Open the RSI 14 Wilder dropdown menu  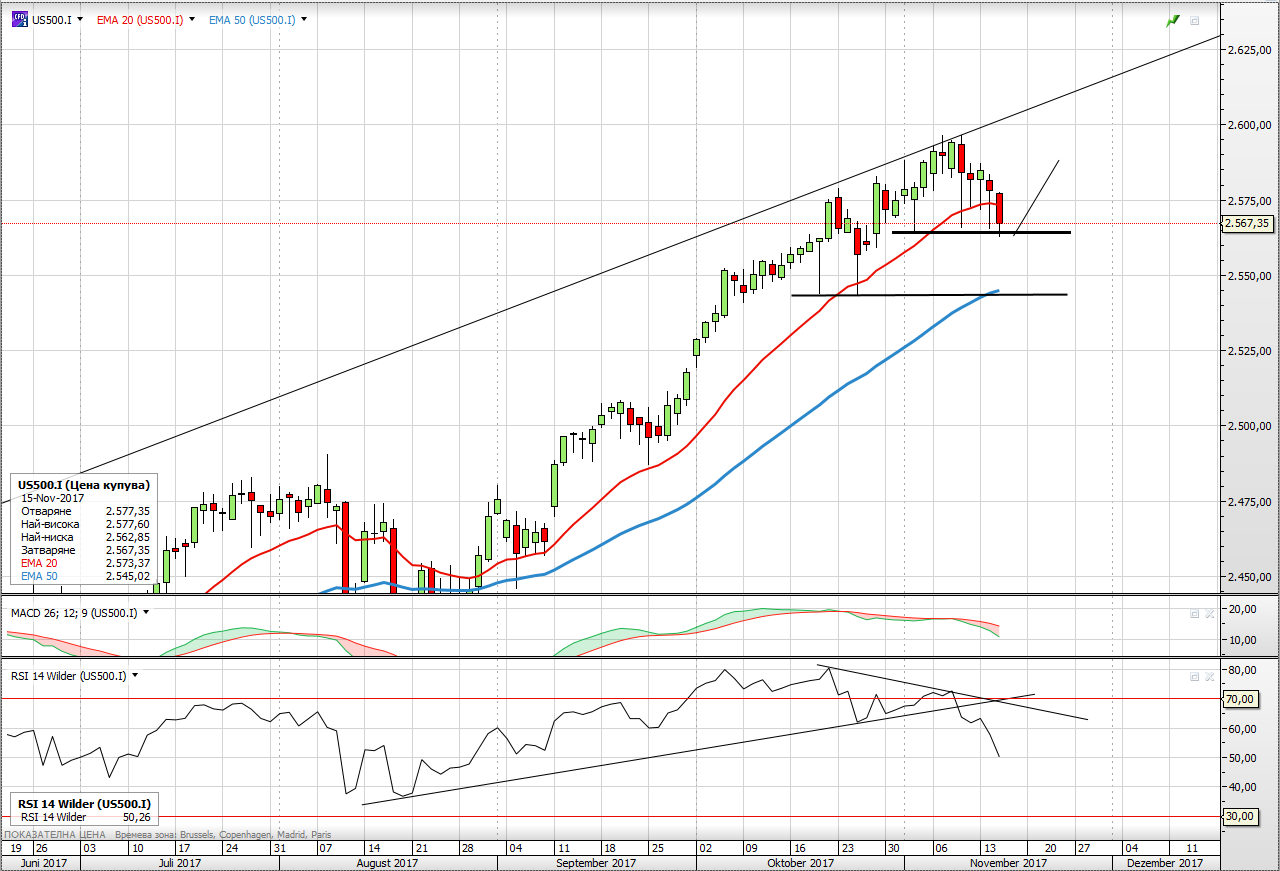(133, 676)
